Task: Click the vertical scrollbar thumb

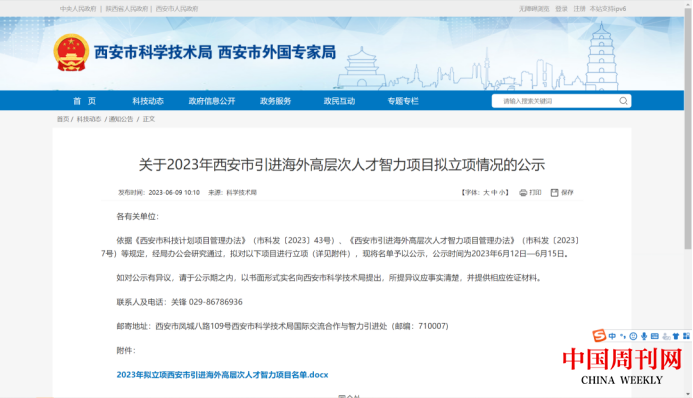Action: (x=688, y=128)
